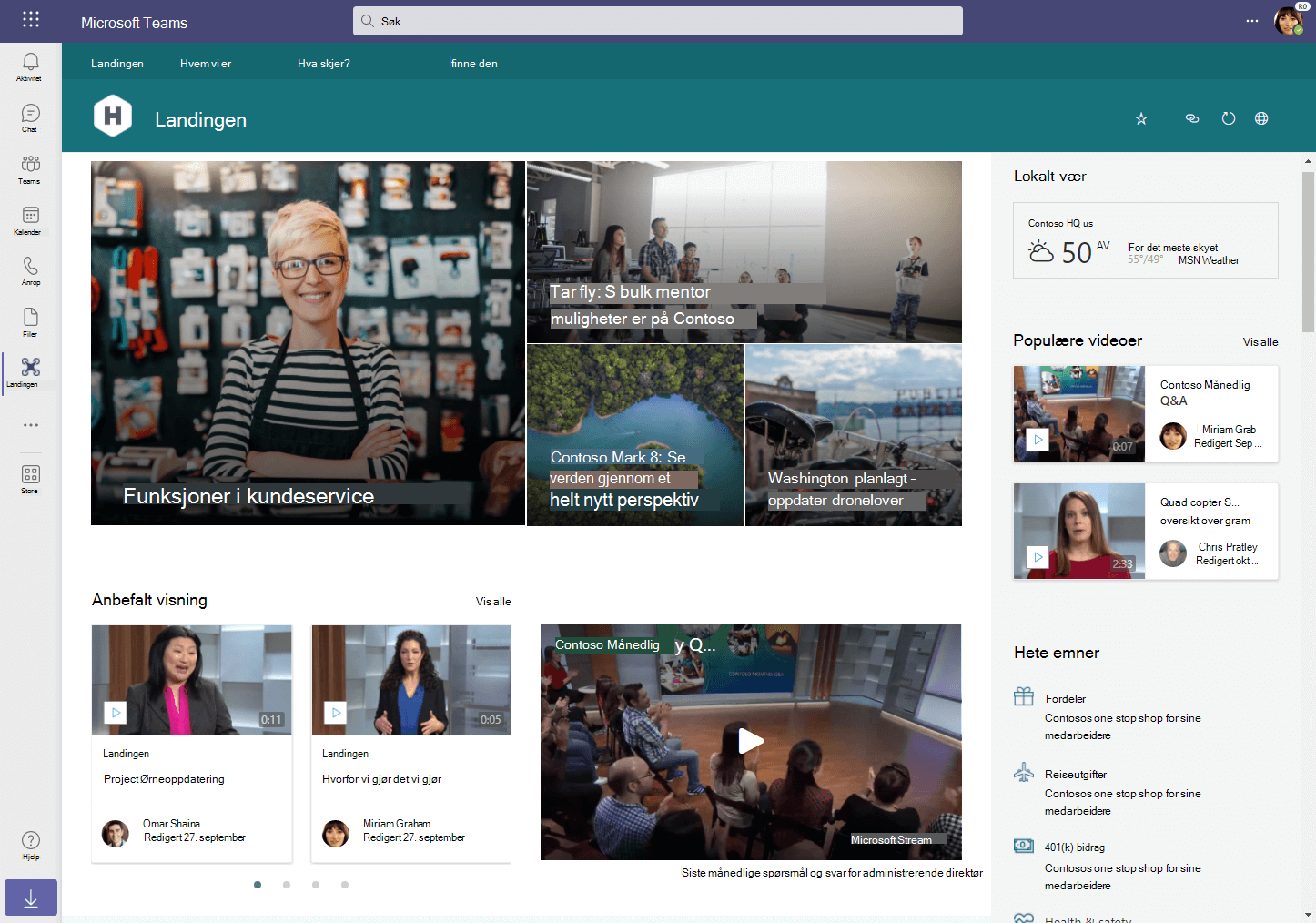Click the Microsoft Stream label on video
The height and width of the screenshot is (923, 1316).
[891, 840]
